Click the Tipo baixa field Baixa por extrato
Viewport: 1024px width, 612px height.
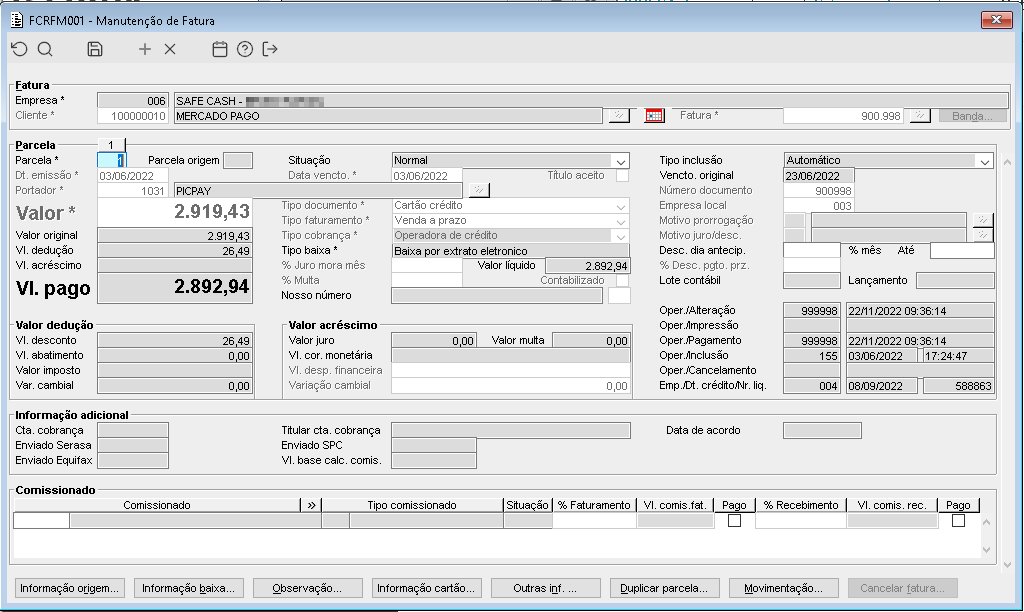[x=510, y=251]
